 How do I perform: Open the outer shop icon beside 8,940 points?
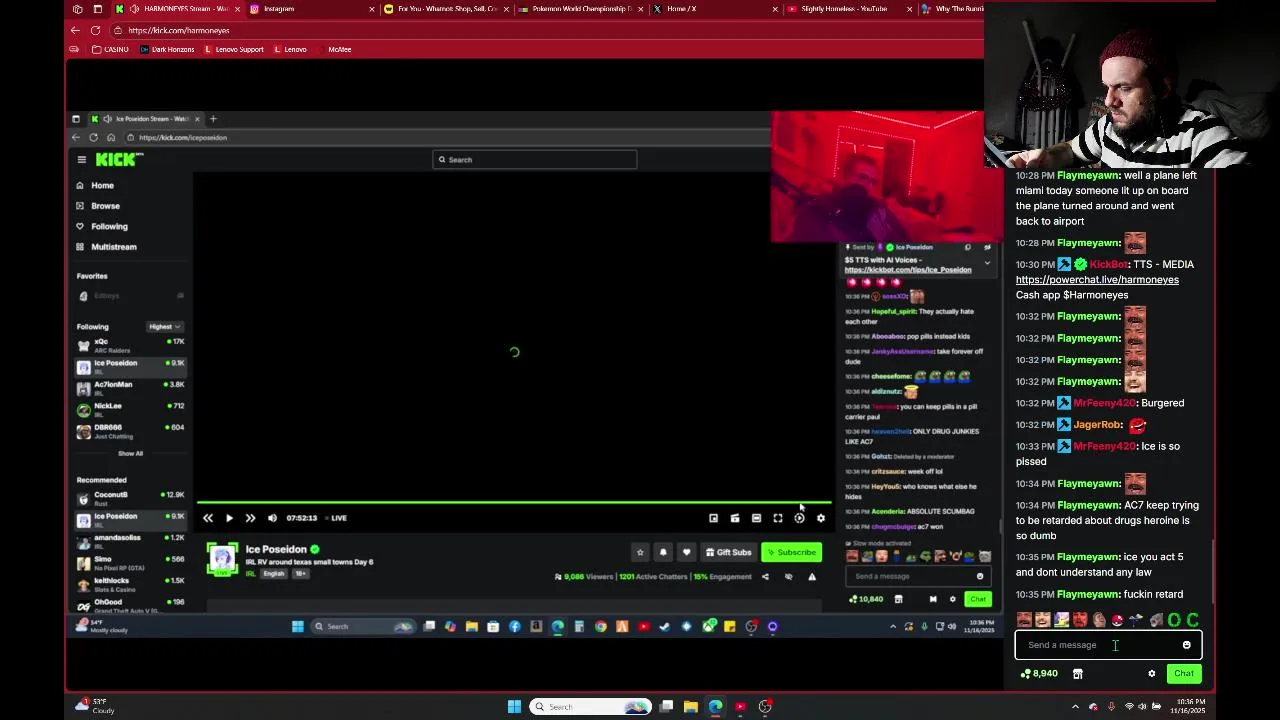[1078, 674]
